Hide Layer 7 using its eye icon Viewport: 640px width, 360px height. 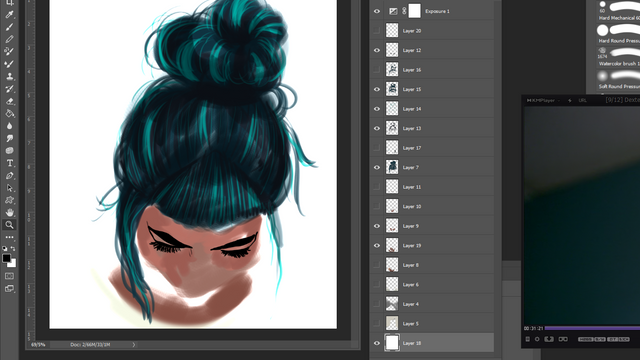click(x=377, y=167)
